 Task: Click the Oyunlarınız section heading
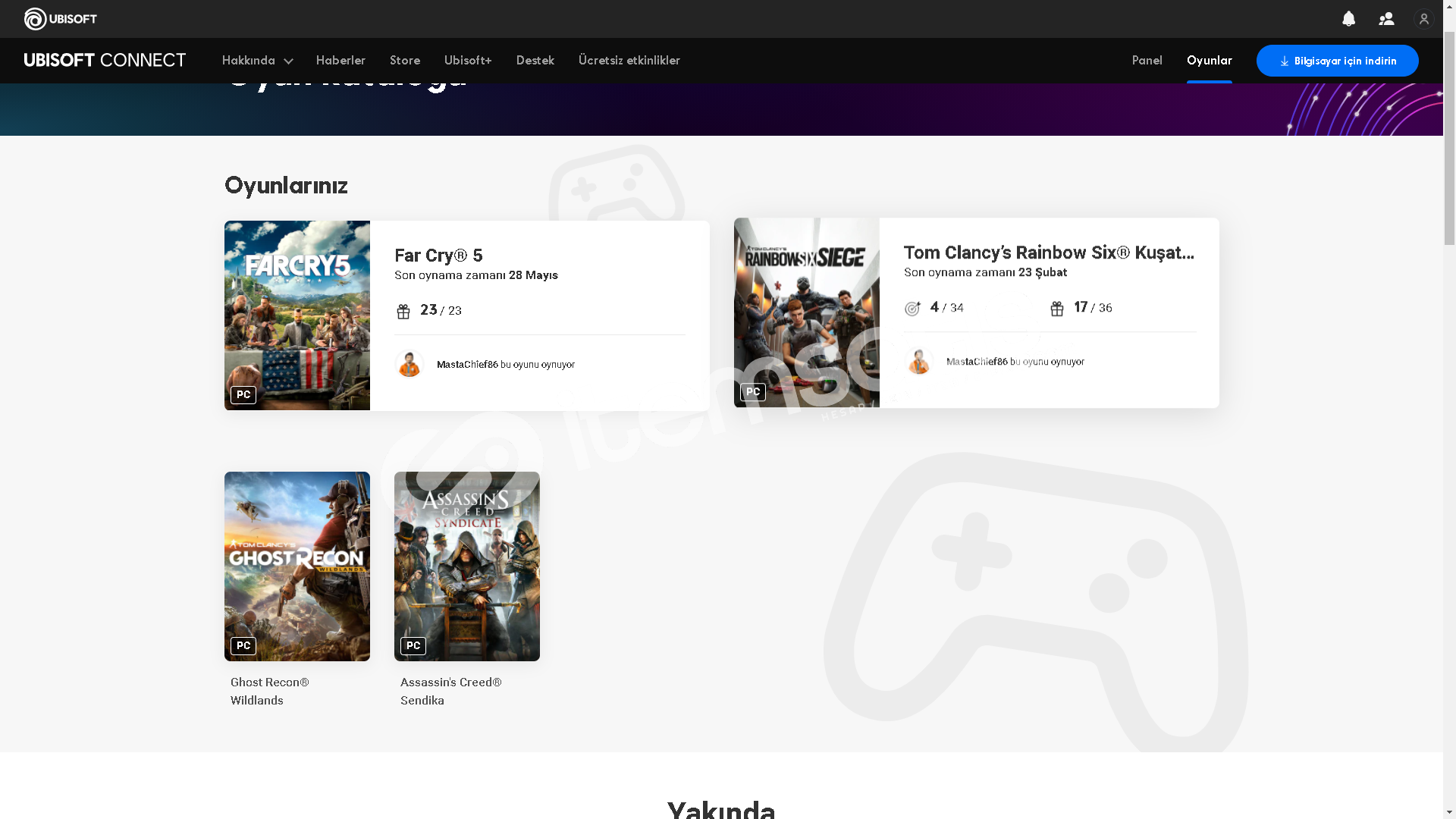[x=286, y=186]
